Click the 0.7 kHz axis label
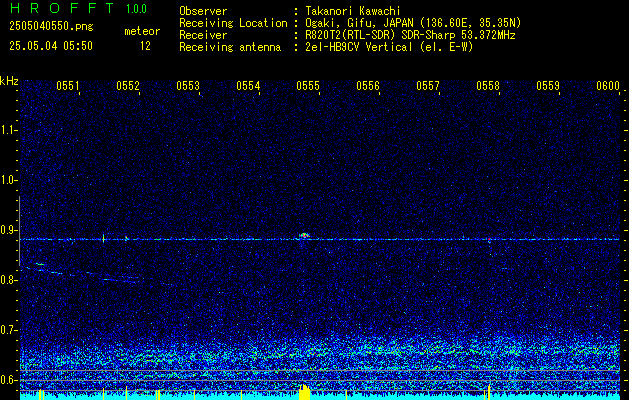 [8, 330]
